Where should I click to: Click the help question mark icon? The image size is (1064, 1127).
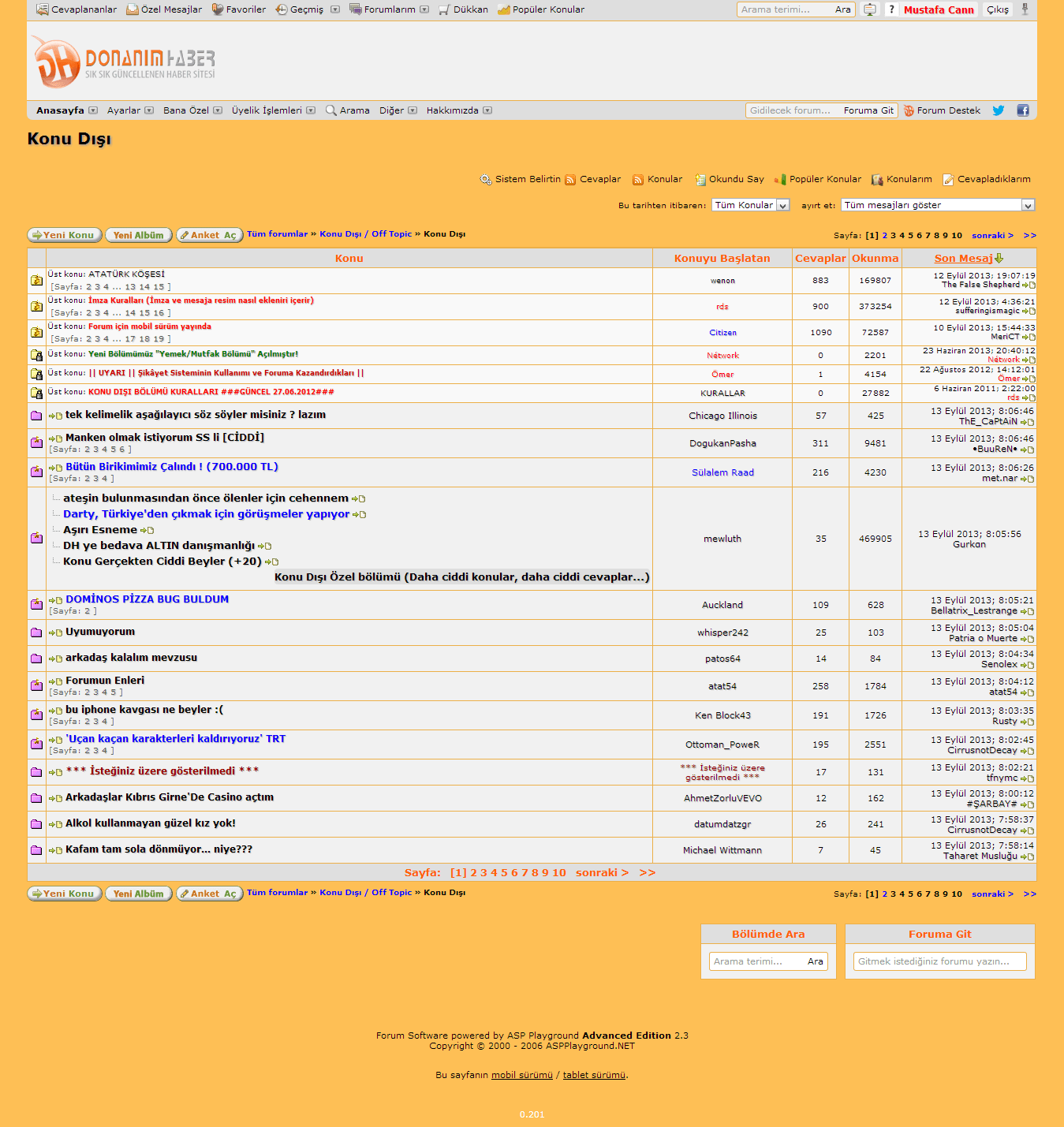click(x=891, y=9)
